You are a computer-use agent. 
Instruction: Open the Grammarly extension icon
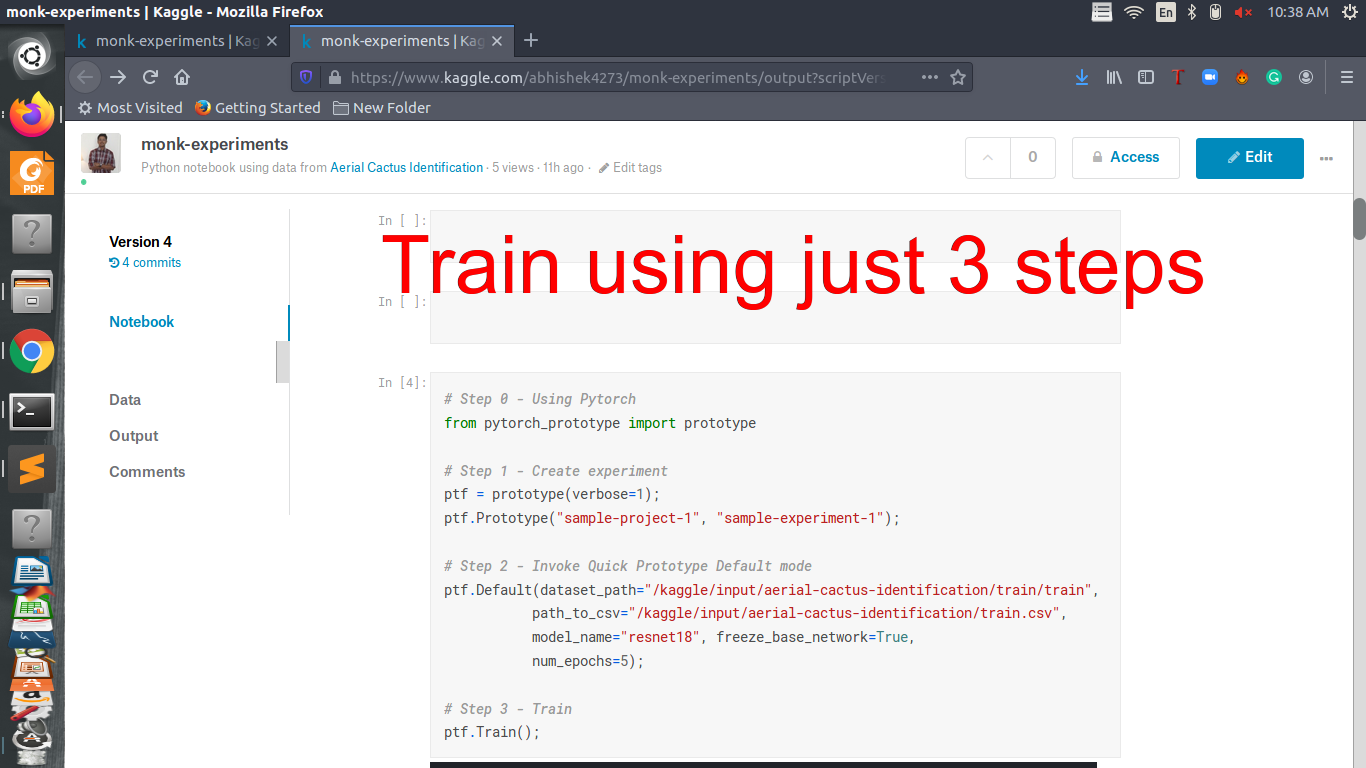1274,77
